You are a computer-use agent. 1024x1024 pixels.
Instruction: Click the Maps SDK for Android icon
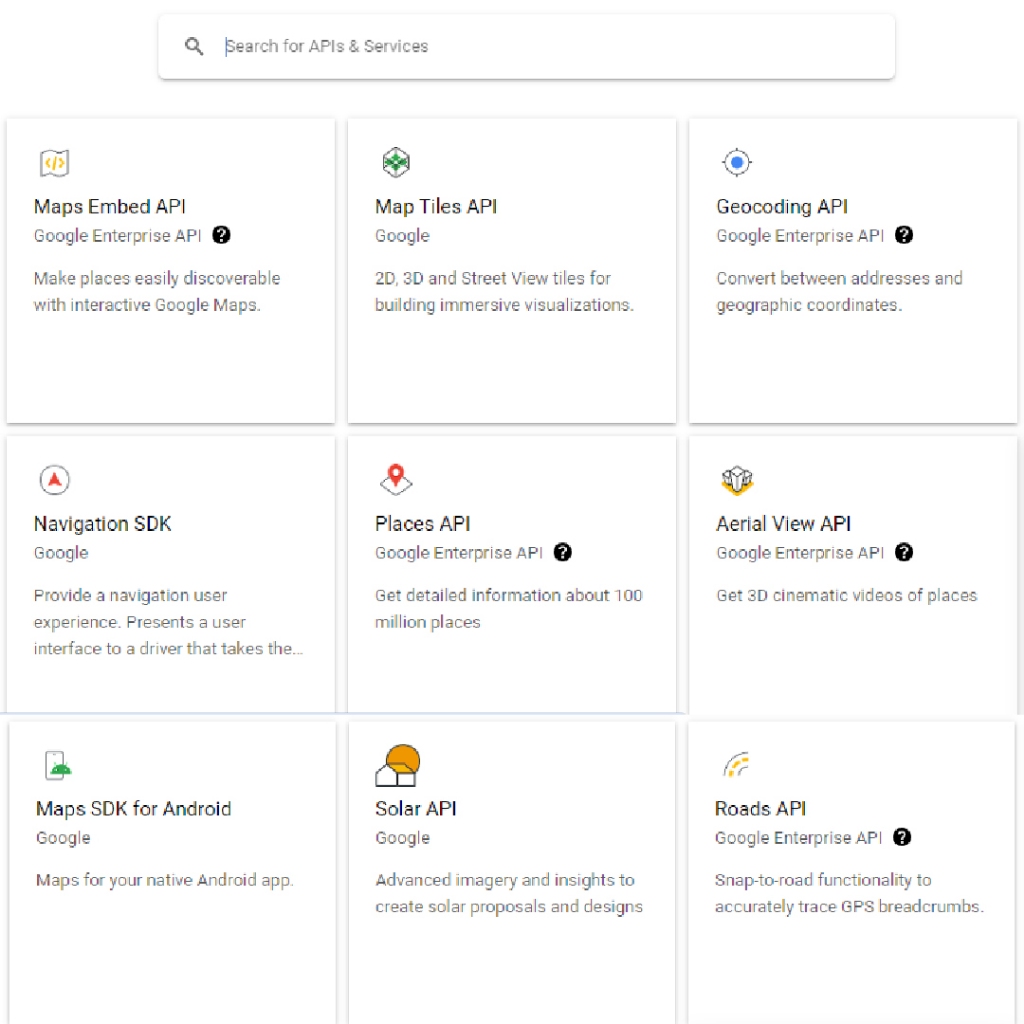(x=59, y=765)
